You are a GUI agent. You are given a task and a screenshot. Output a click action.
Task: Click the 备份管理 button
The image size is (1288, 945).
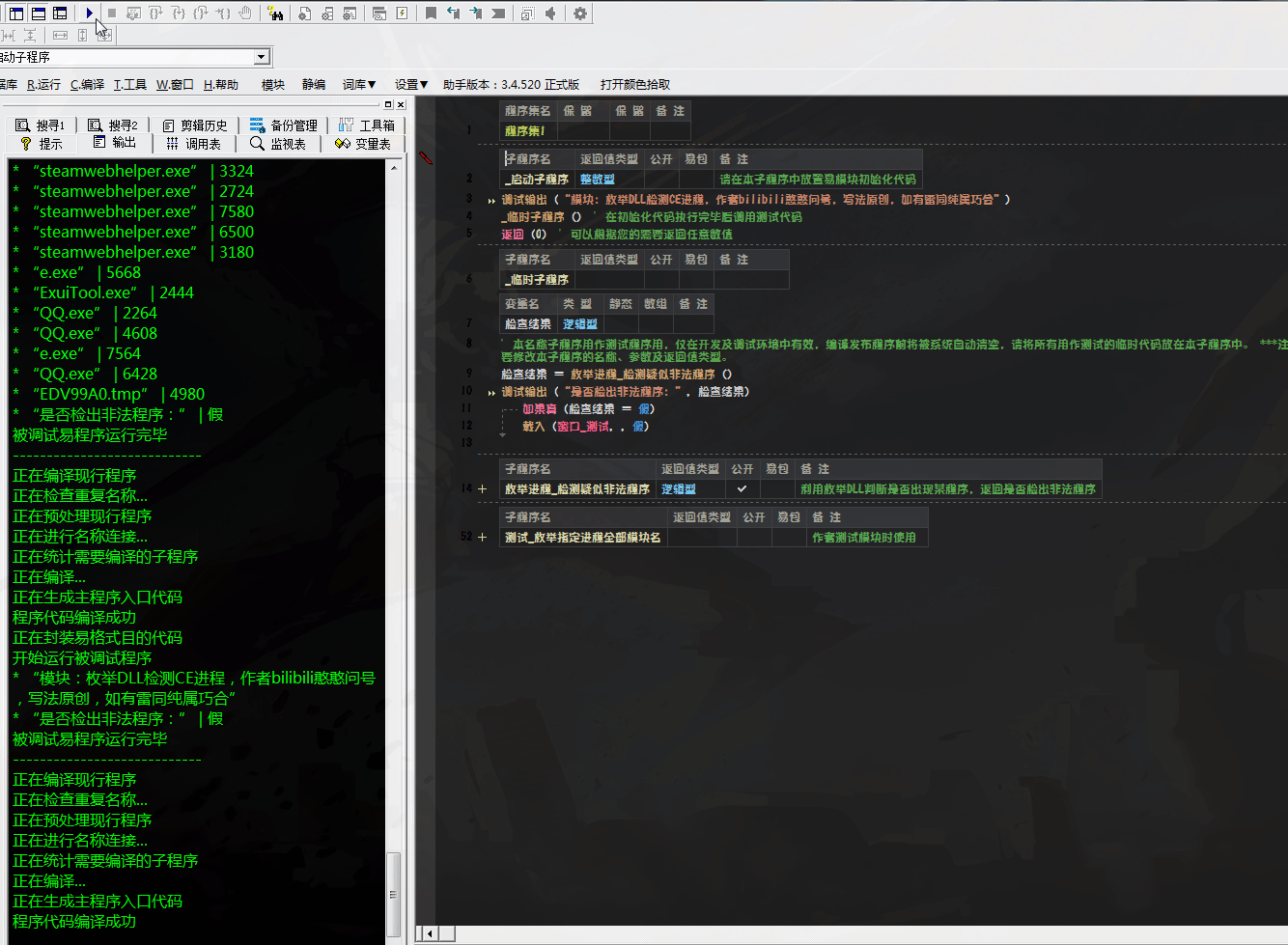click(284, 125)
